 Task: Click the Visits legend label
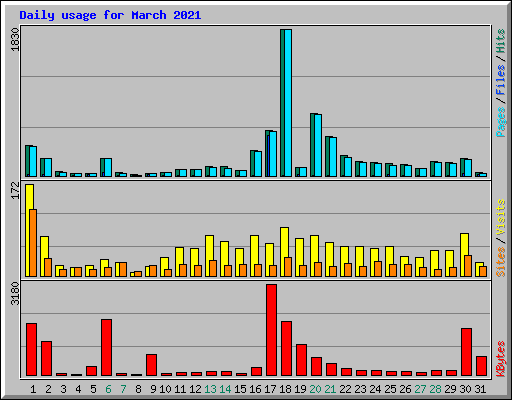pos(500,217)
